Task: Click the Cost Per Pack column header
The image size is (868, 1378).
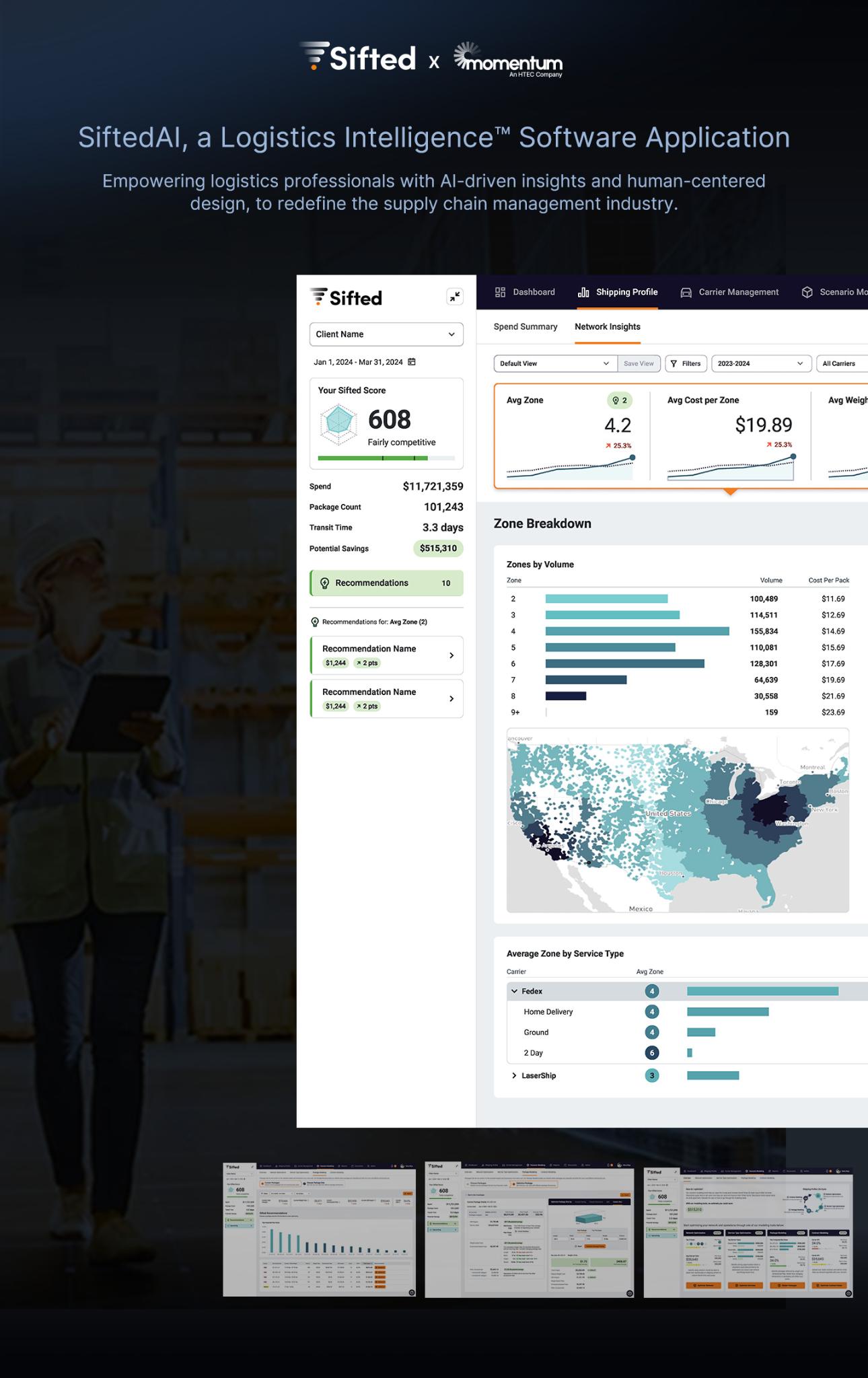Action: pos(828,580)
